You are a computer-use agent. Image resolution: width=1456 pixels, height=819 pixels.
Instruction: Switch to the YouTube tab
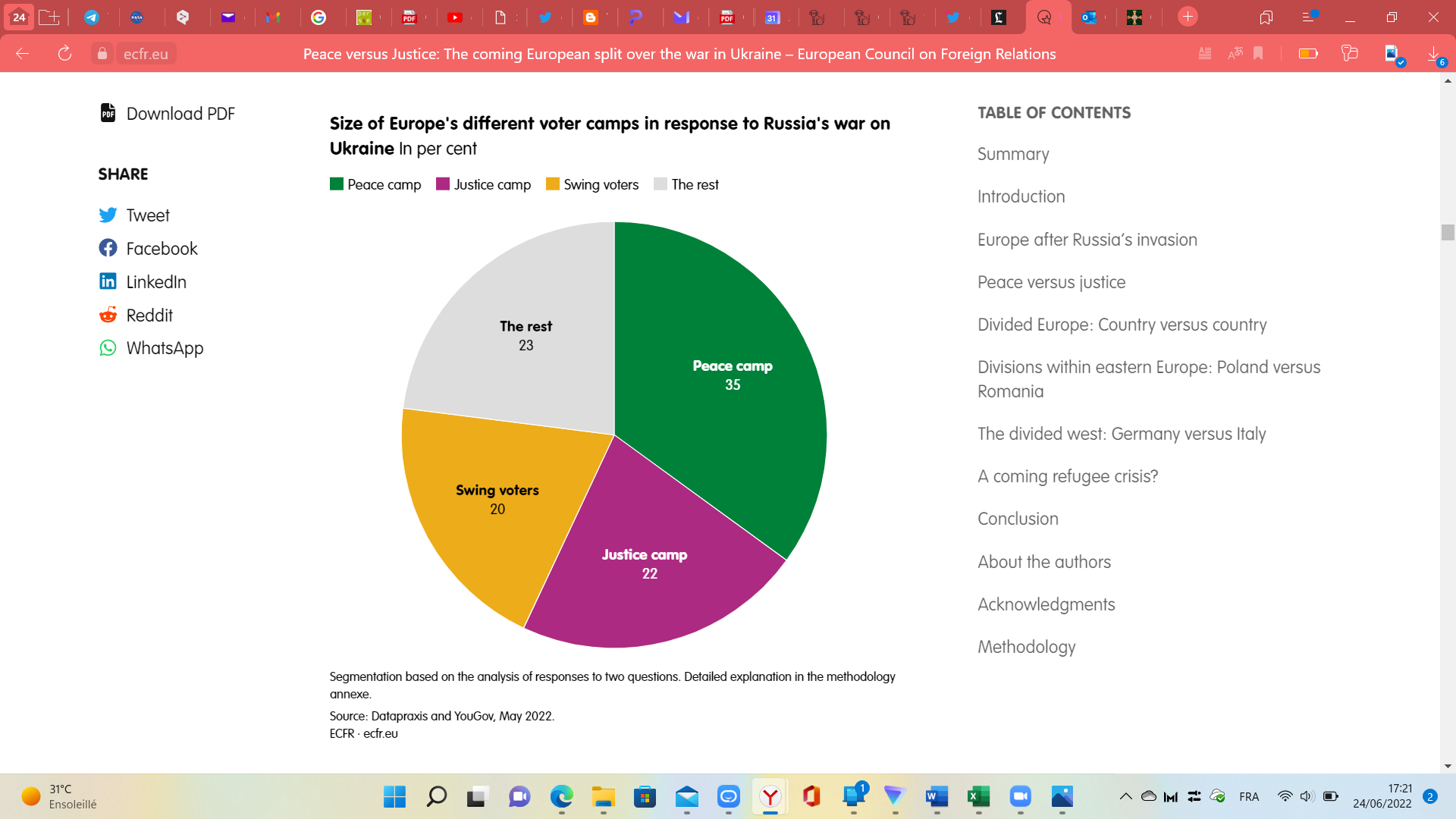point(455,17)
